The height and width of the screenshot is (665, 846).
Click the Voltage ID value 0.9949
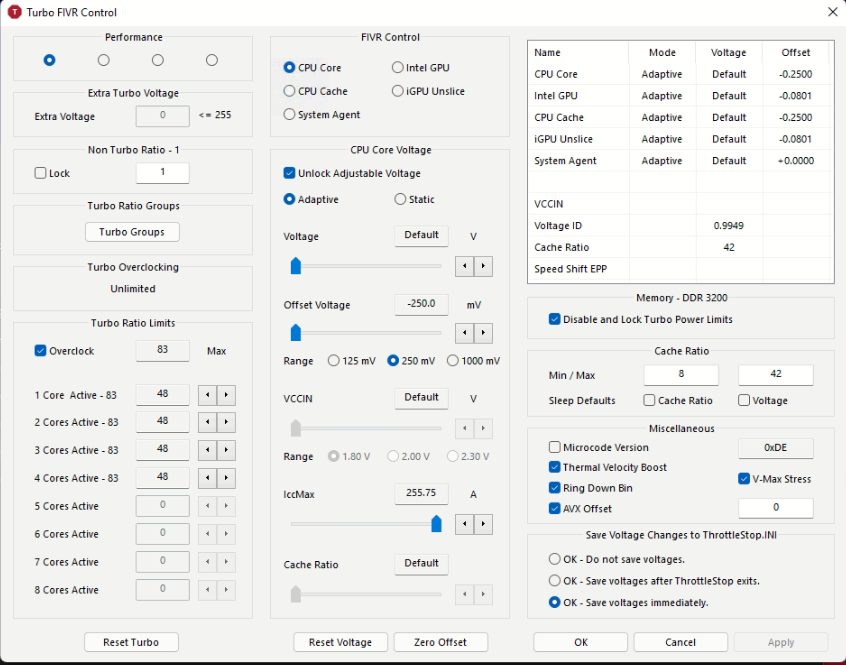pyautogui.click(x=728, y=225)
